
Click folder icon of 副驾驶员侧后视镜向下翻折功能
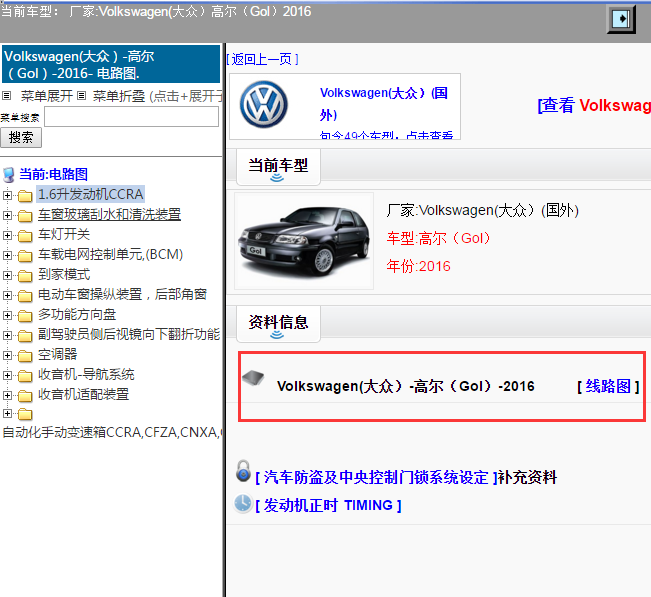[x=25, y=335]
